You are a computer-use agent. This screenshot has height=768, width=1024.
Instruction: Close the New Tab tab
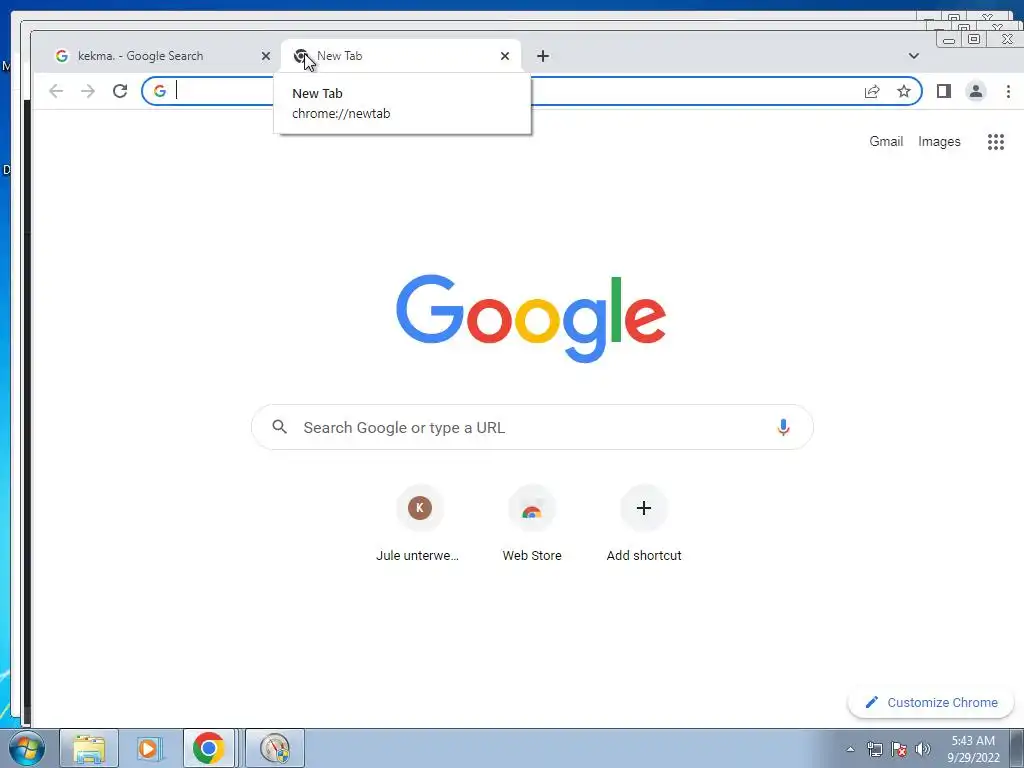505,56
